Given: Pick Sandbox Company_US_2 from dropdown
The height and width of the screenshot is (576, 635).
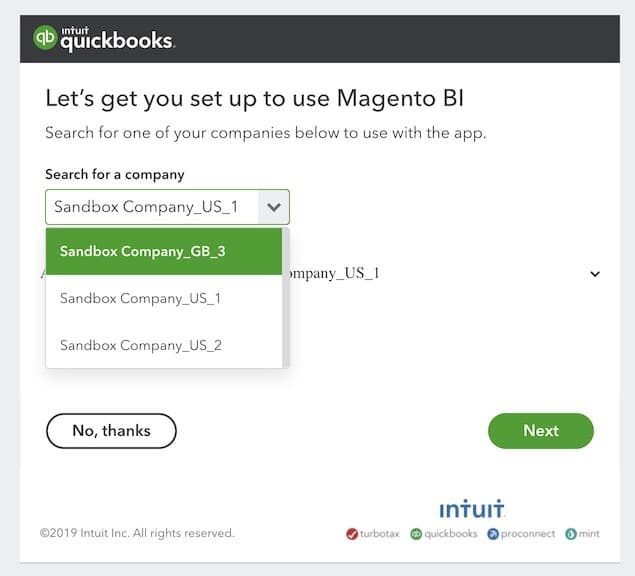Looking at the screenshot, I should tap(141, 345).
